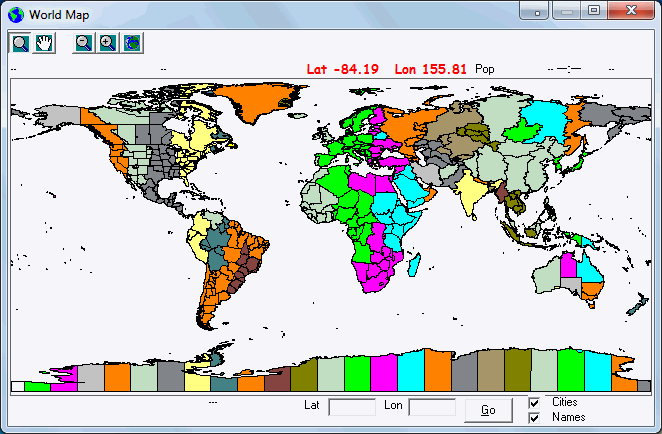Click green Algeria on the map
Screen dimensions: 662x434
[334, 180]
